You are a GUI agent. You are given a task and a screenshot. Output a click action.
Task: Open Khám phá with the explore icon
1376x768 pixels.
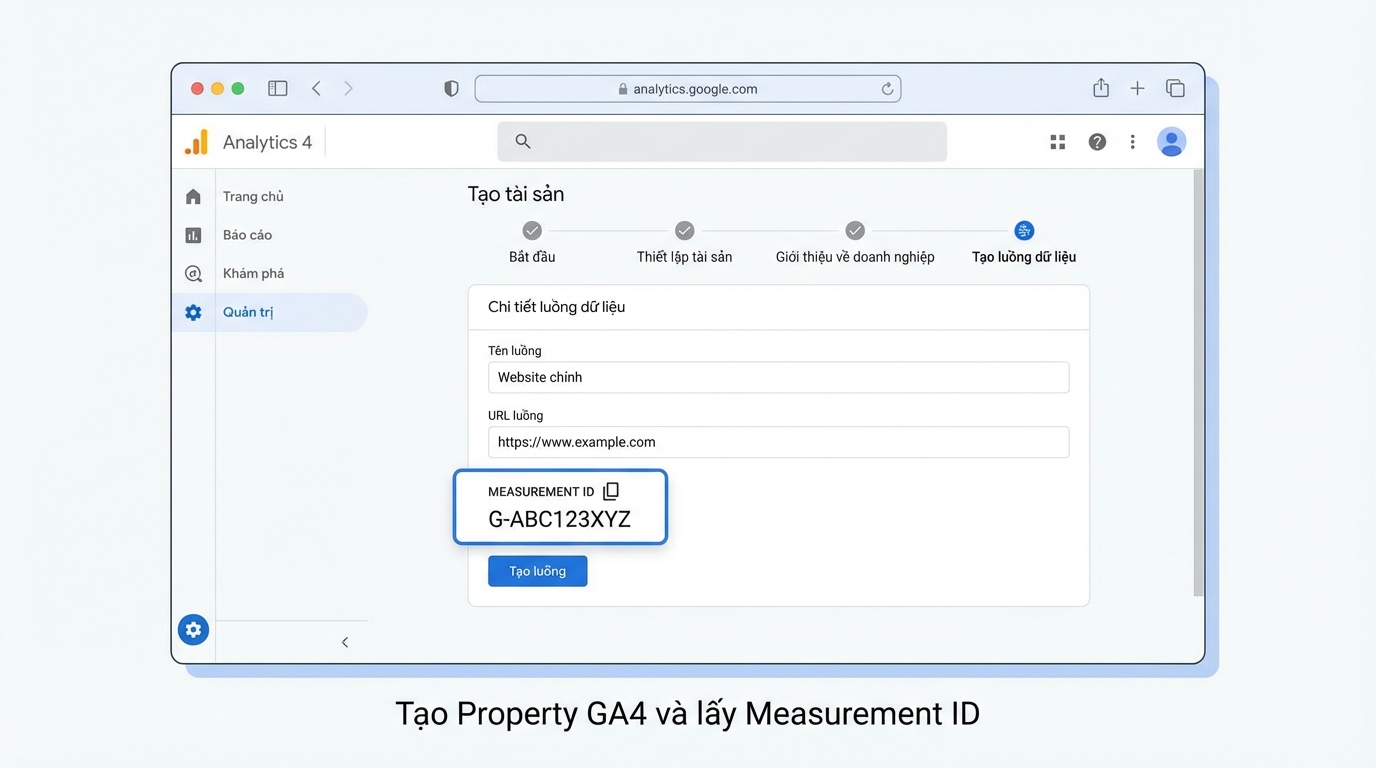click(x=193, y=273)
